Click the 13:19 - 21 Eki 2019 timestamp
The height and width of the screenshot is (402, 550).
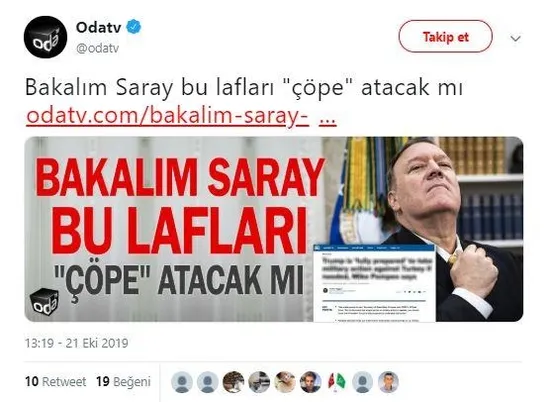76,343
